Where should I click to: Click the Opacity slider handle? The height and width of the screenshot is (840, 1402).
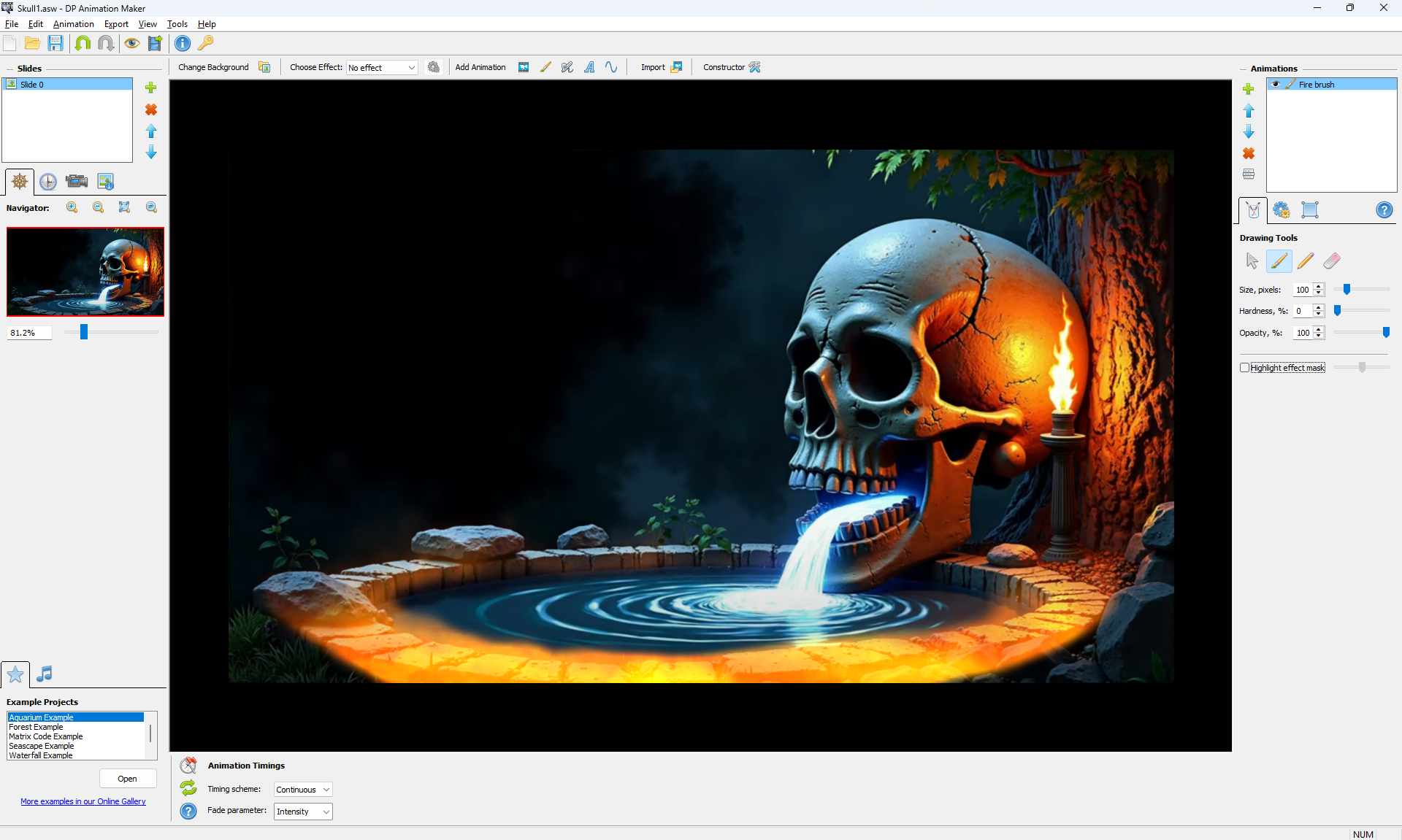coord(1386,332)
